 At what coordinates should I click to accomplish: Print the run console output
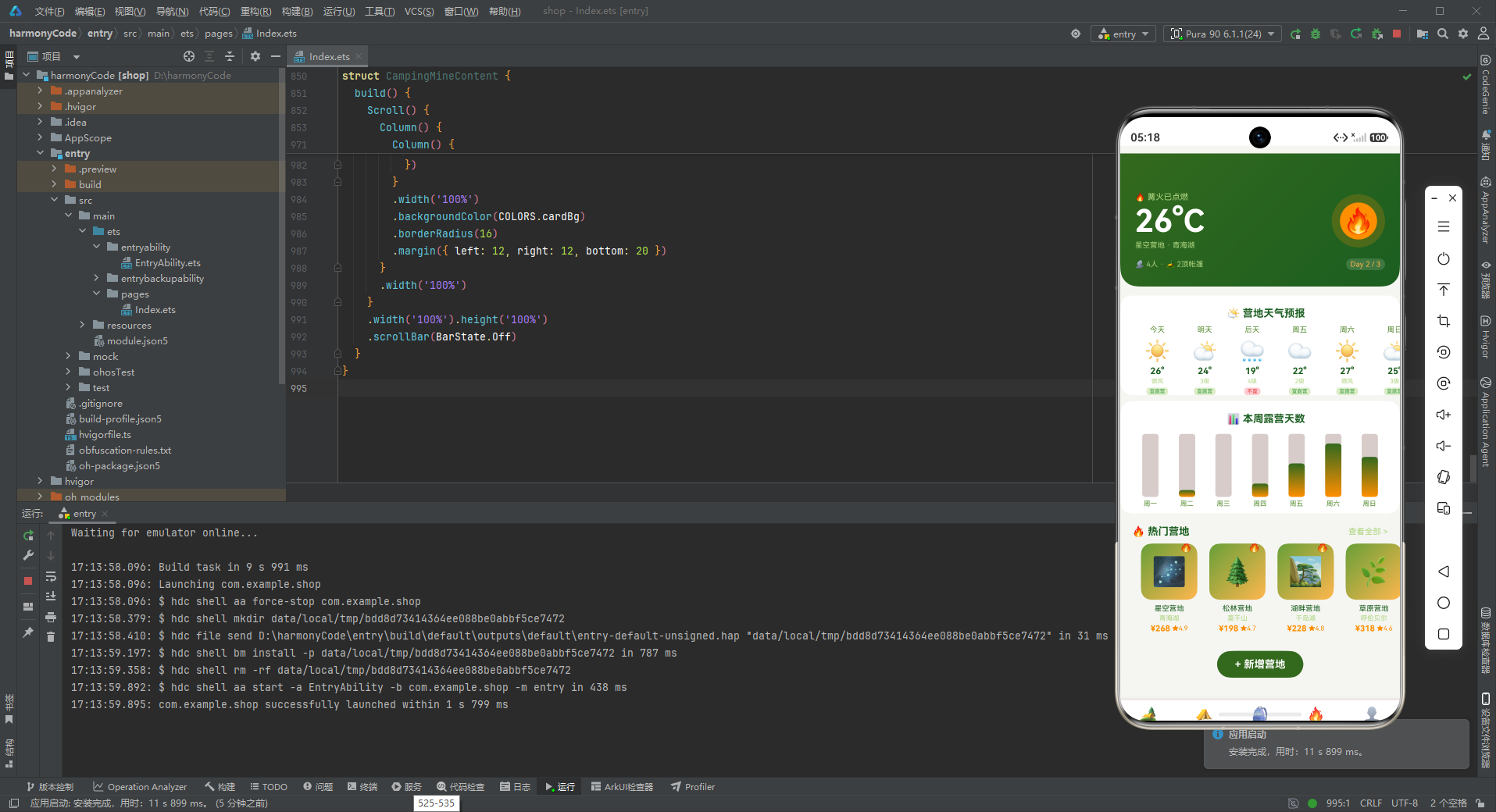(x=51, y=617)
